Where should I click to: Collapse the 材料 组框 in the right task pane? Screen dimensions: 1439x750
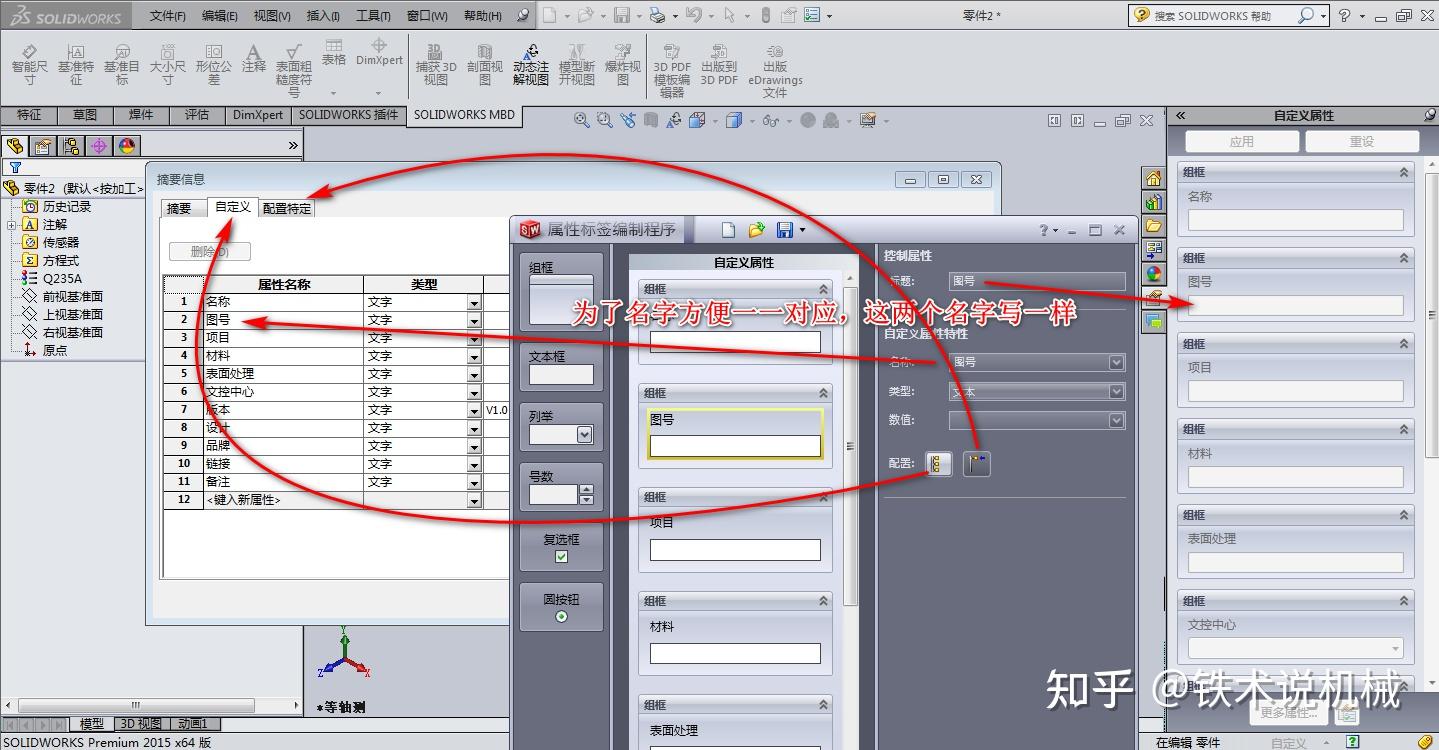pyautogui.click(x=1404, y=429)
